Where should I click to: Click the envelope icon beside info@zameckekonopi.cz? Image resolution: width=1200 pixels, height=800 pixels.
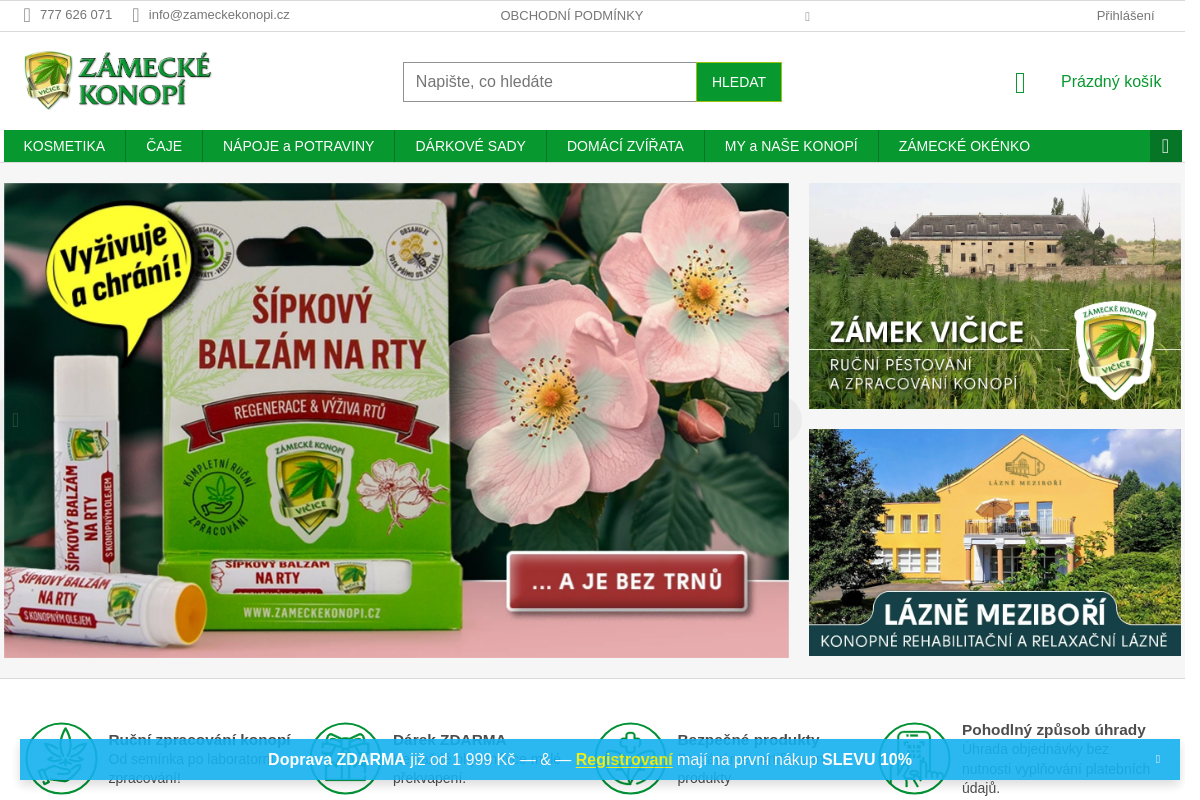(x=136, y=15)
